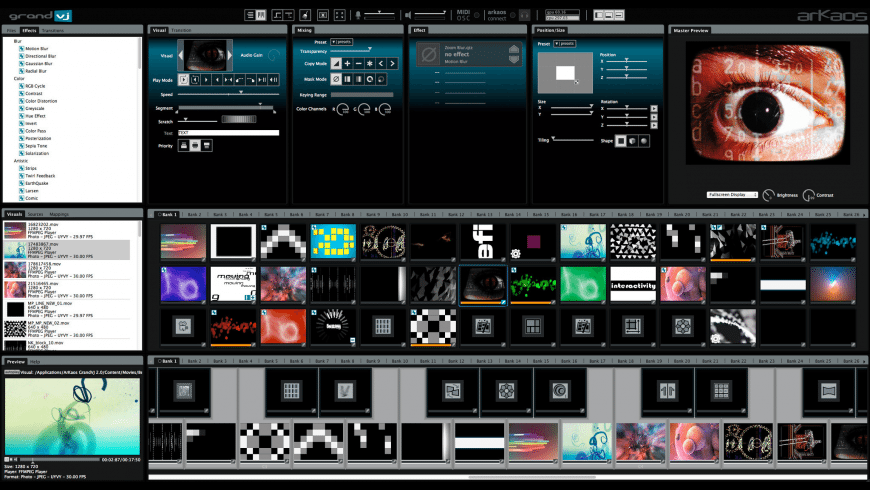The height and width of the screenshot is (490, 870).
Task: Click the microphone input icon
Action: [358, 15]
